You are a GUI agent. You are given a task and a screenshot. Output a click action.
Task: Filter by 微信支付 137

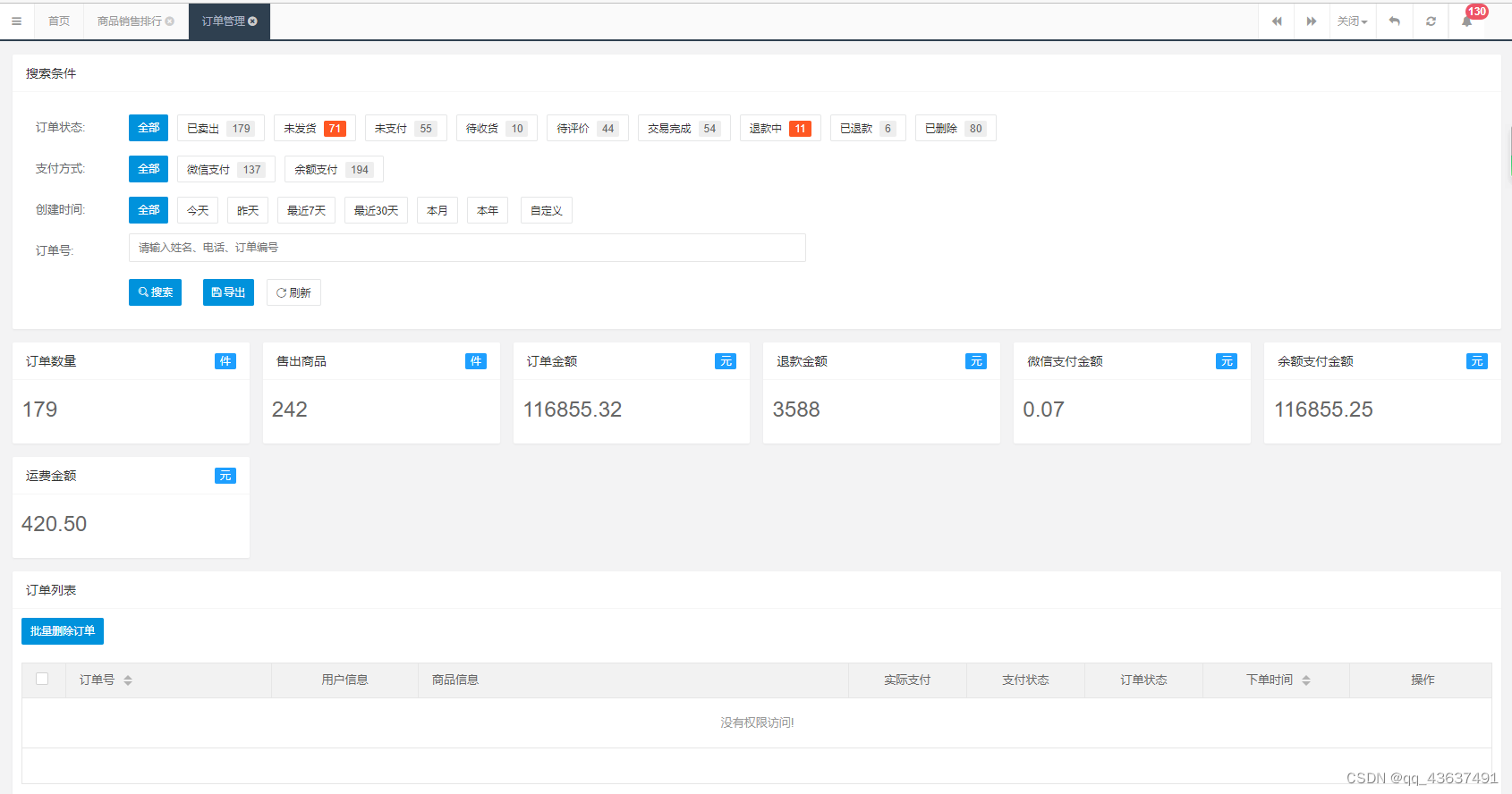pos(226,169)
